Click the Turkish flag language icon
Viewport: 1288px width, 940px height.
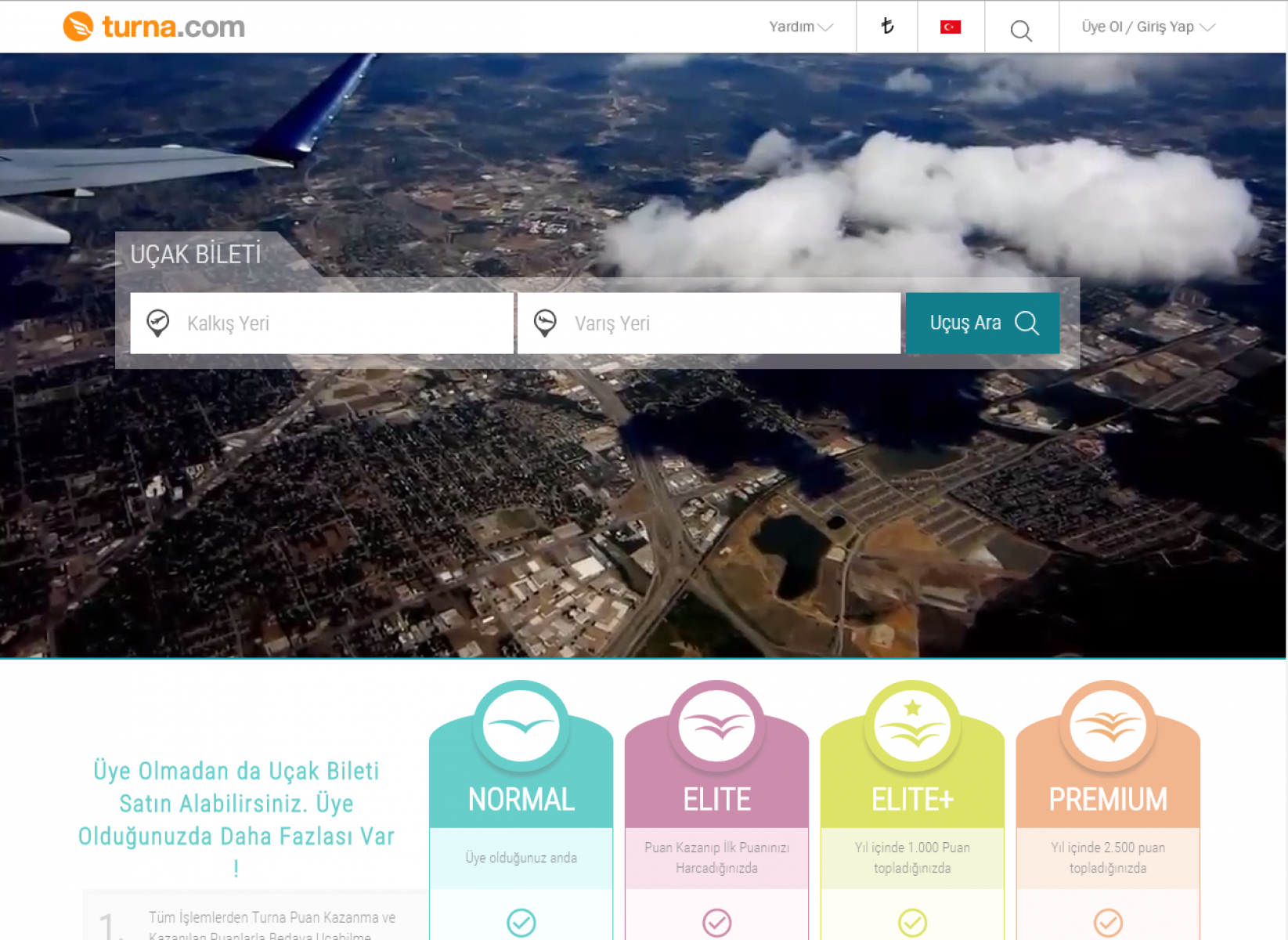click(950, 27)
